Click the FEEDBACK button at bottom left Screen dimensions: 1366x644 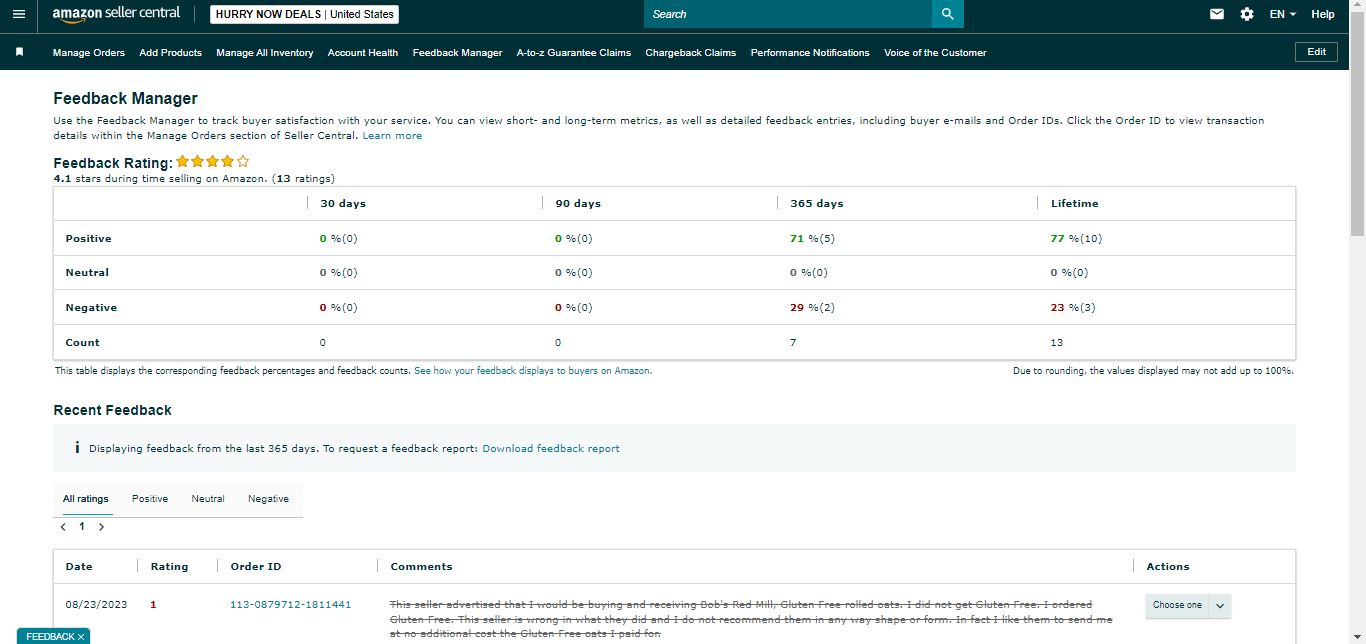click(x=50, y=636)
